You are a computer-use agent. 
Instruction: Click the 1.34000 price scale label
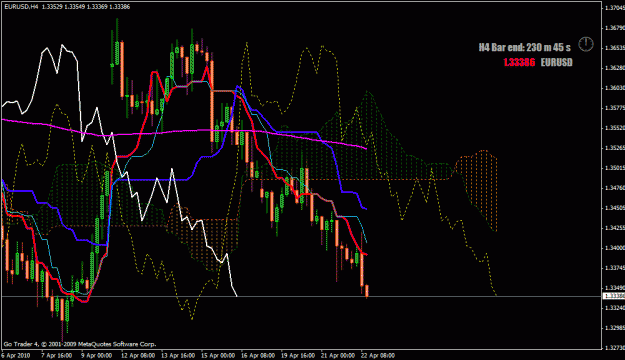point(614,248)
